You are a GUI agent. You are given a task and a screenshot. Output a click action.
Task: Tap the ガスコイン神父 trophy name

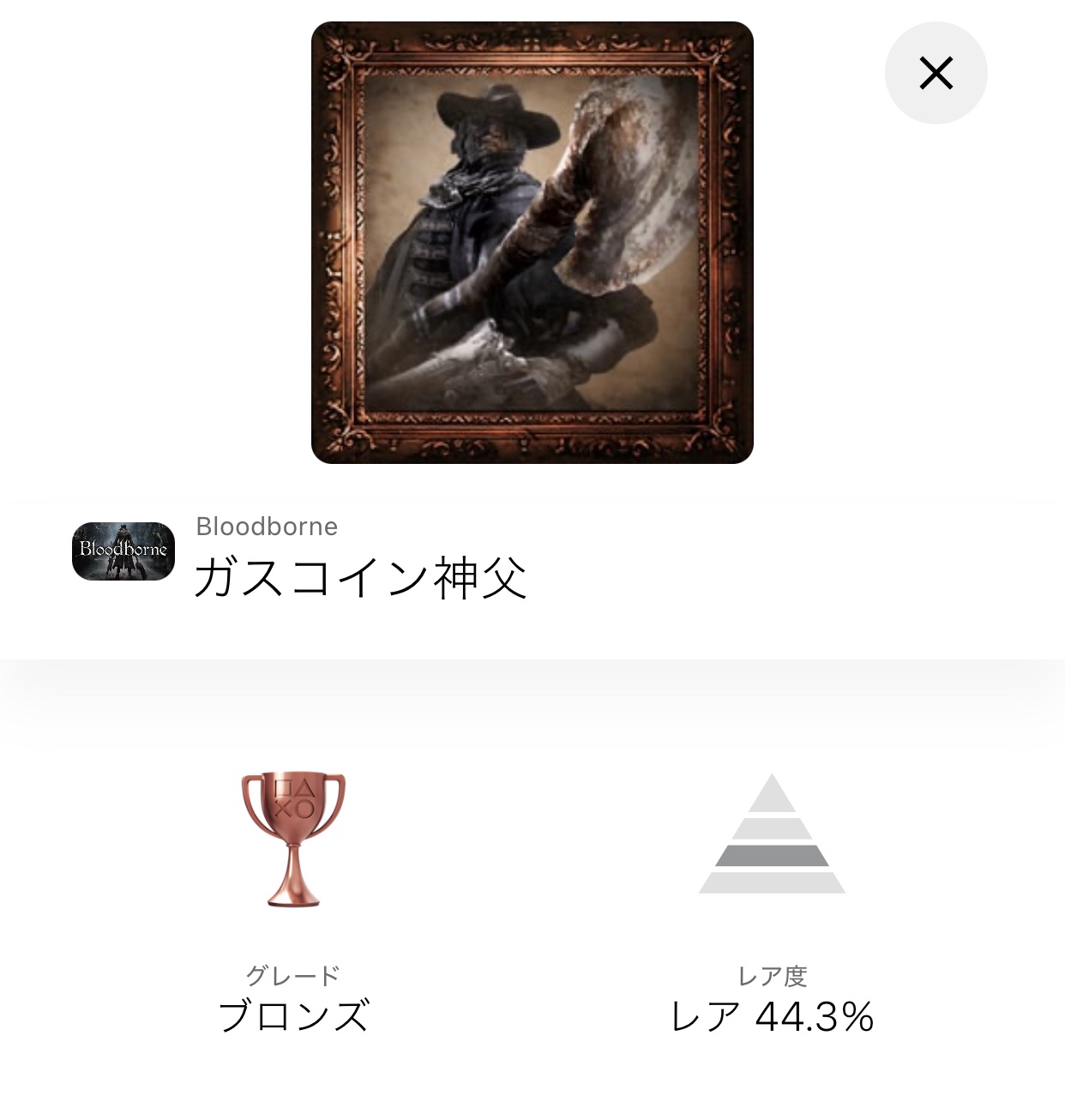pyautogui.click(x=360, y=577)
